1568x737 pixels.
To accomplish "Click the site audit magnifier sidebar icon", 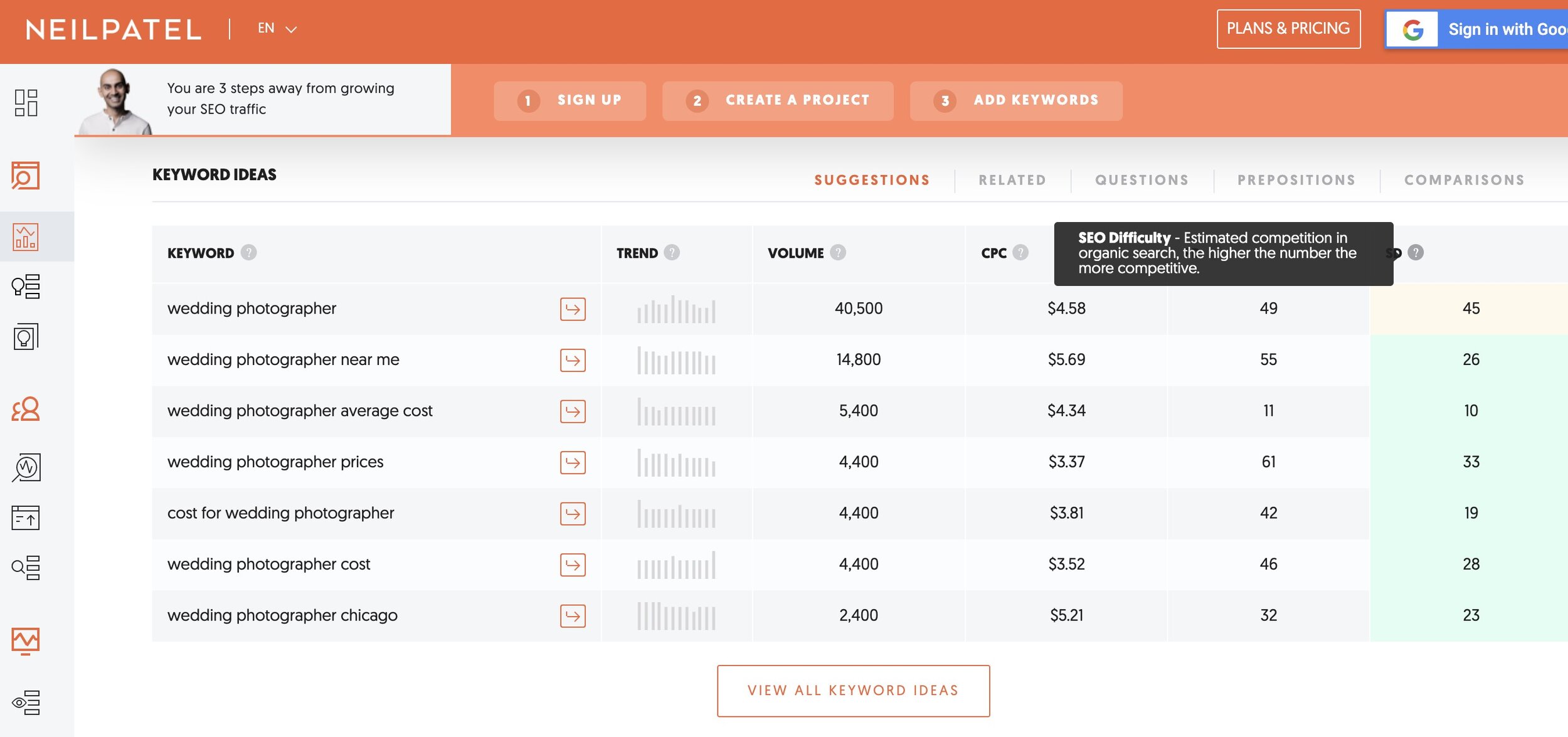I will tap(26, 176).
